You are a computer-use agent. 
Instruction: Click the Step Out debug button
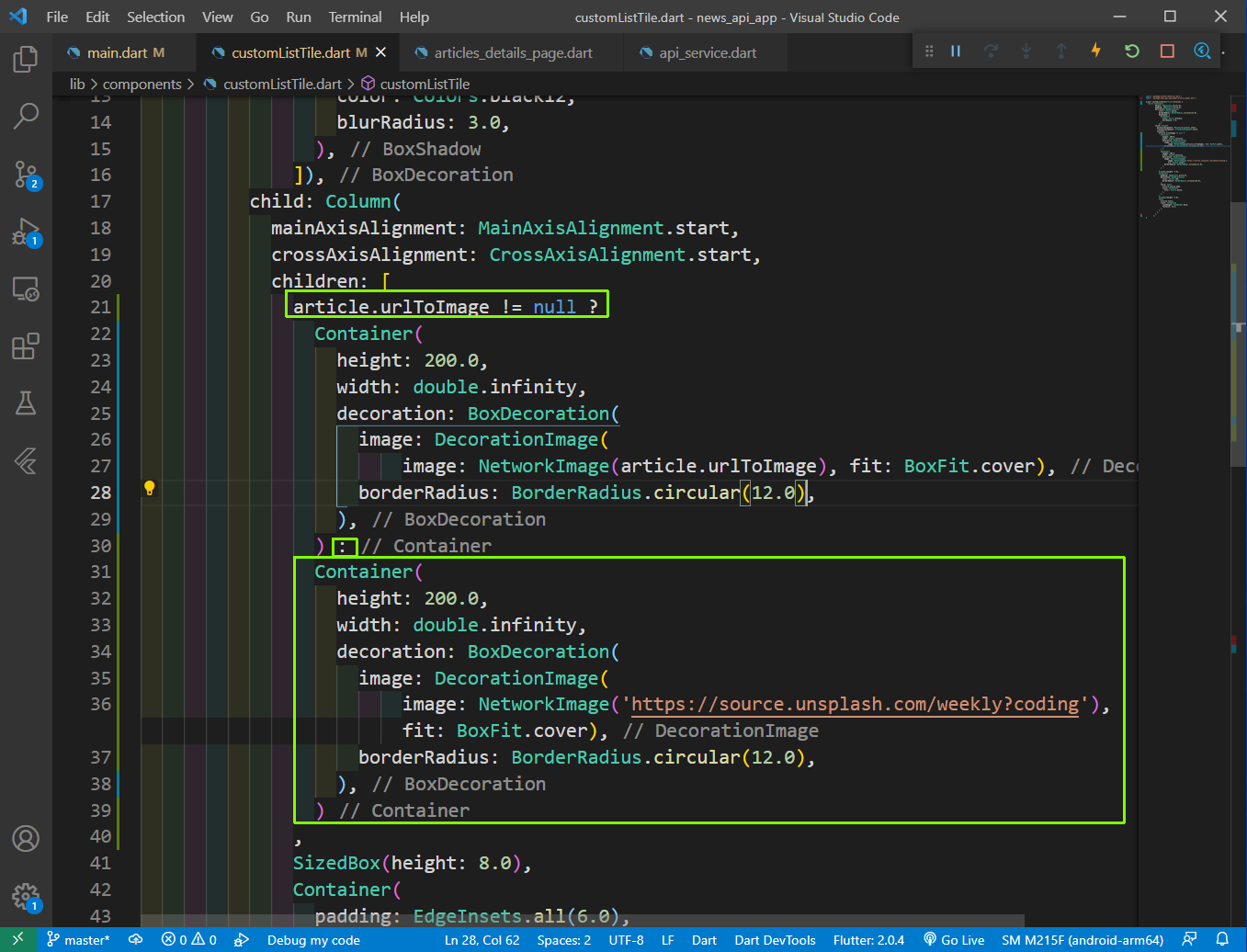[1060, 51]
